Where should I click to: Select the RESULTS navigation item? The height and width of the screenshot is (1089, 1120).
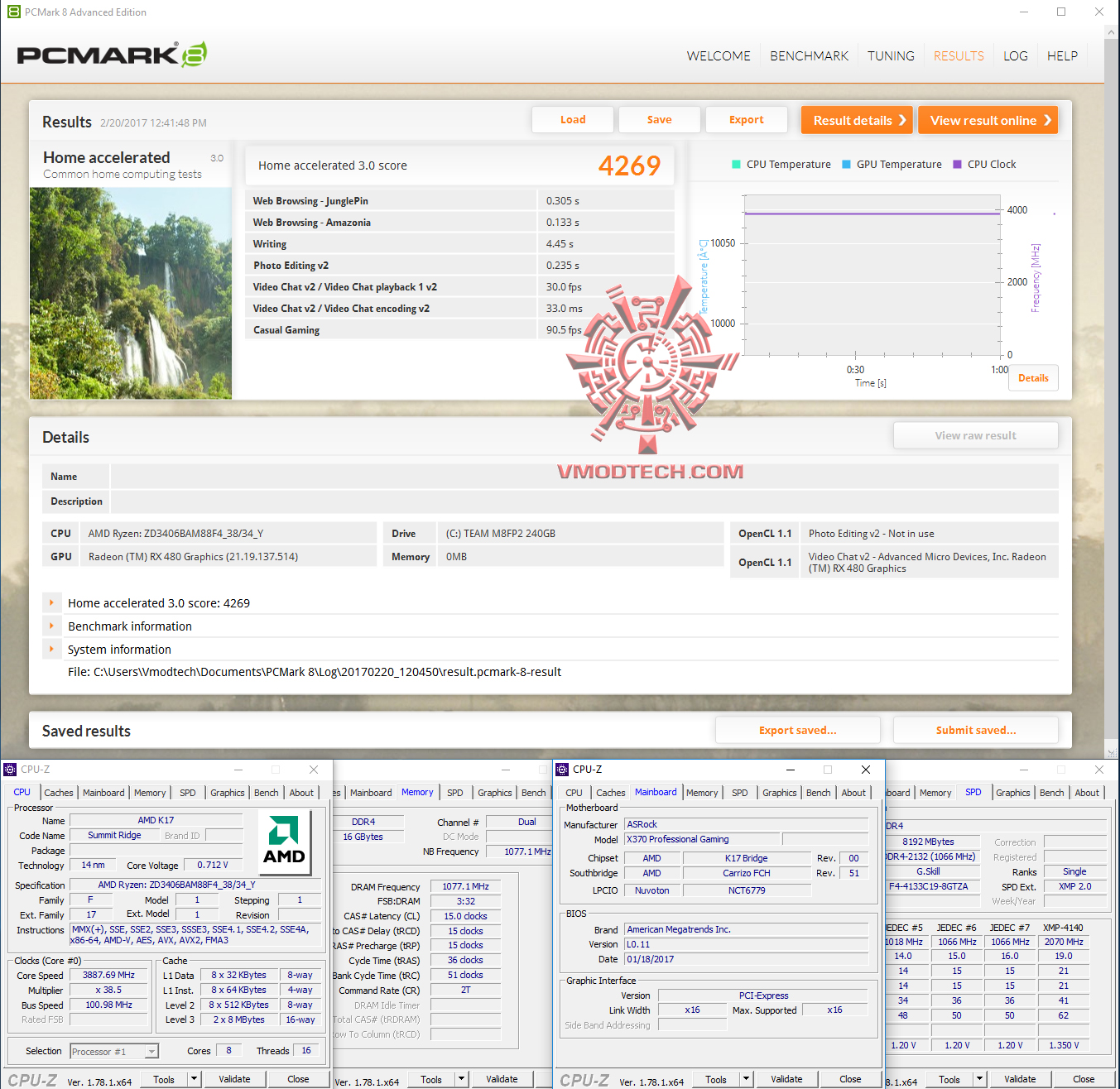(x=959, y=56)
